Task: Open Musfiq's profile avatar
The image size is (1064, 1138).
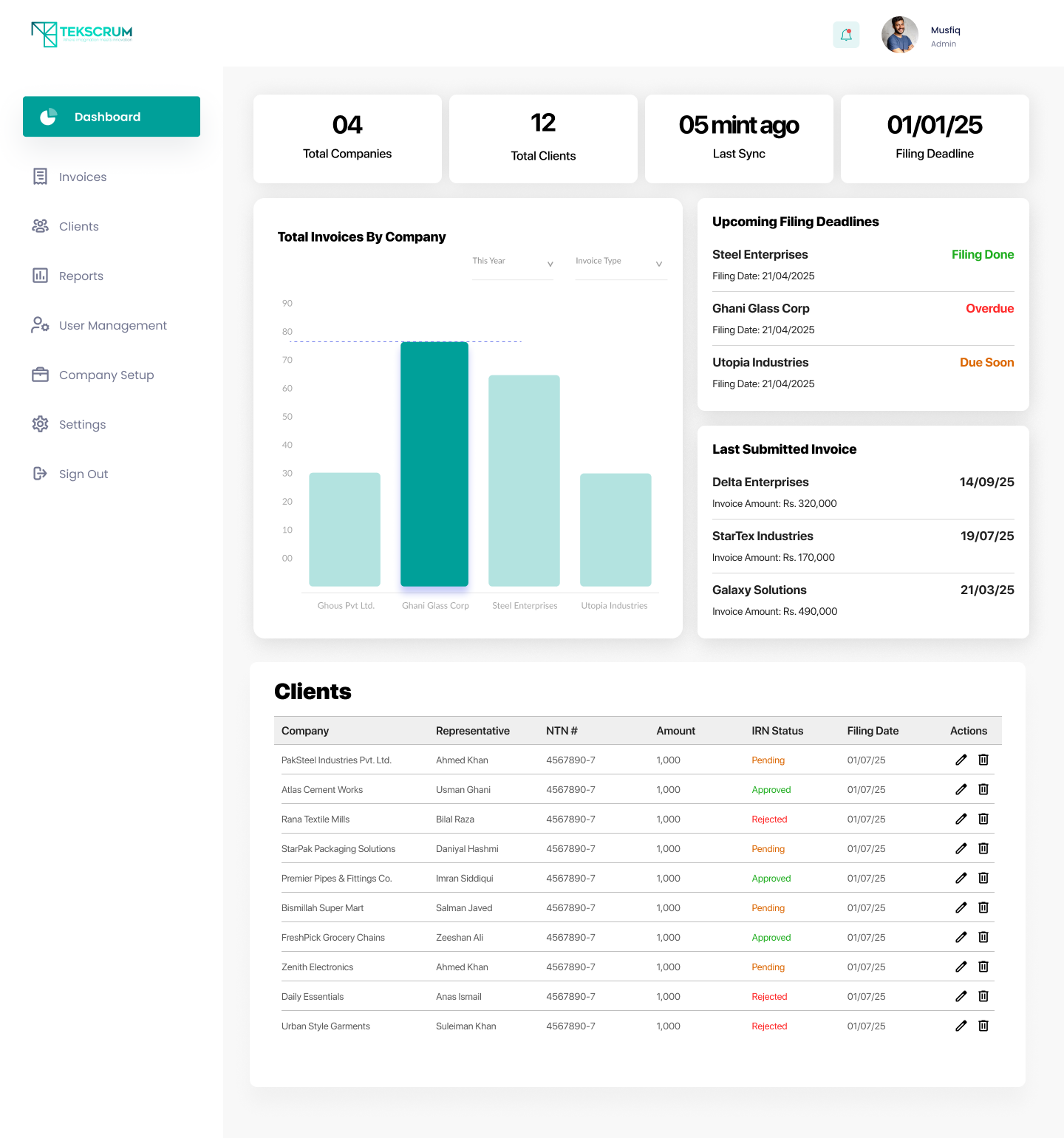Action: [x=899, y=35]
